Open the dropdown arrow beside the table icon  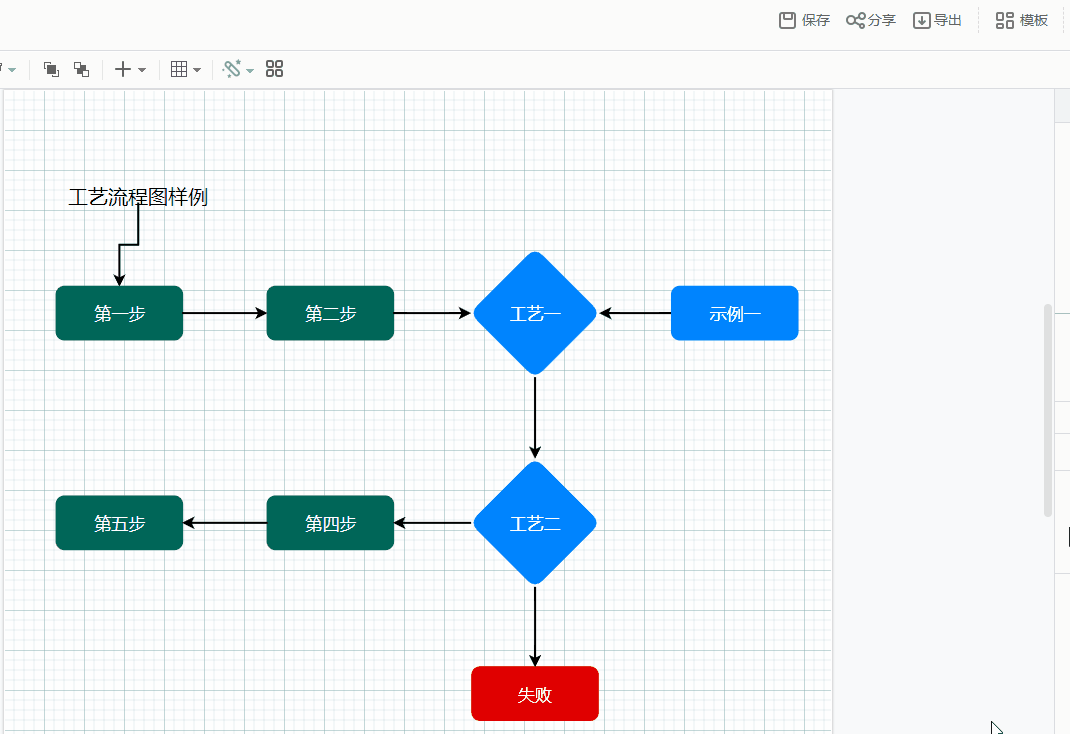197,70
